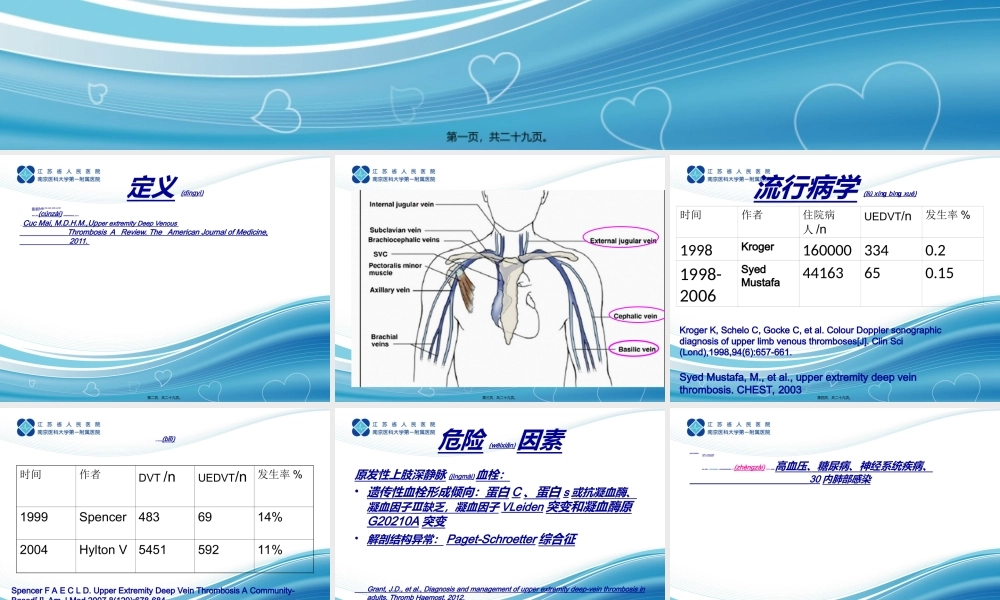Select the circled Basilic vein label
This screenshot has height=600, width=1000.
pyautogui.click(x=634, y=349)
